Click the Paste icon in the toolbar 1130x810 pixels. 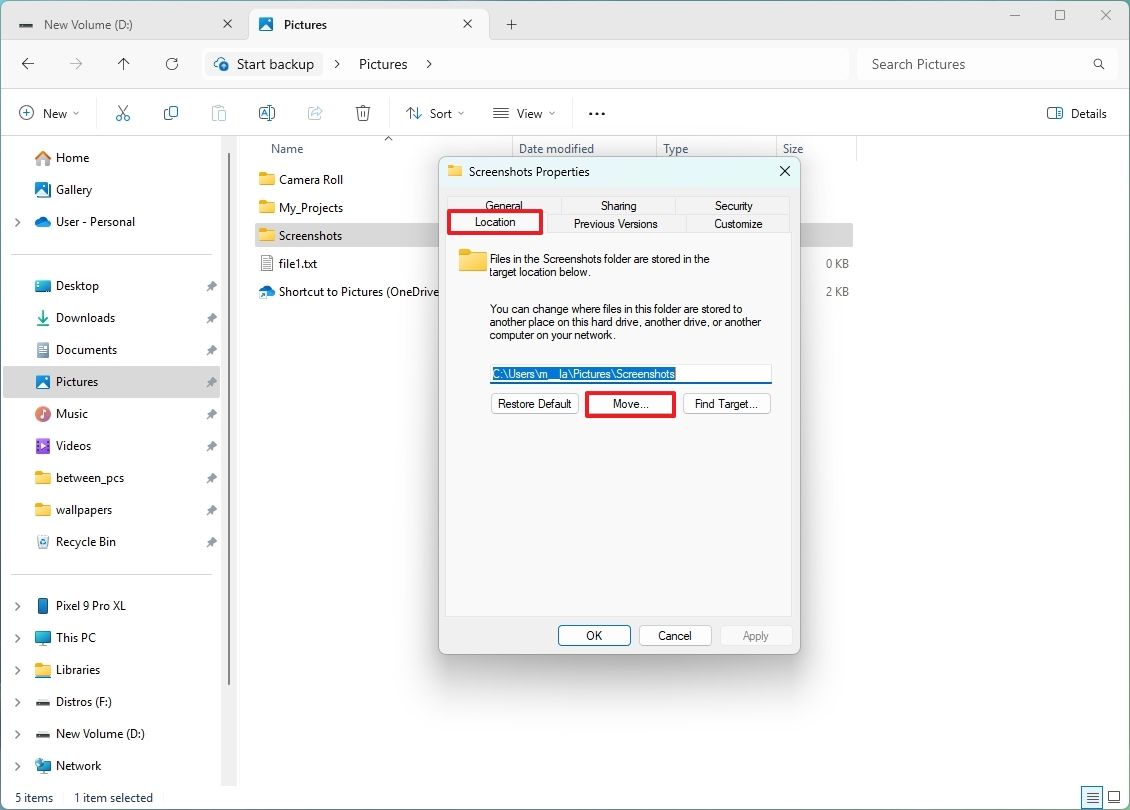(218, 113)
